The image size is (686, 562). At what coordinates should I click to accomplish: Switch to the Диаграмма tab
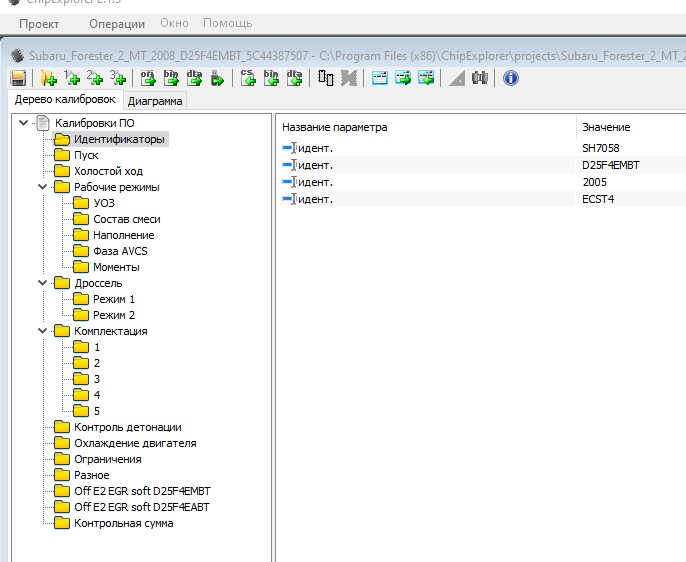tap(155, 101)
